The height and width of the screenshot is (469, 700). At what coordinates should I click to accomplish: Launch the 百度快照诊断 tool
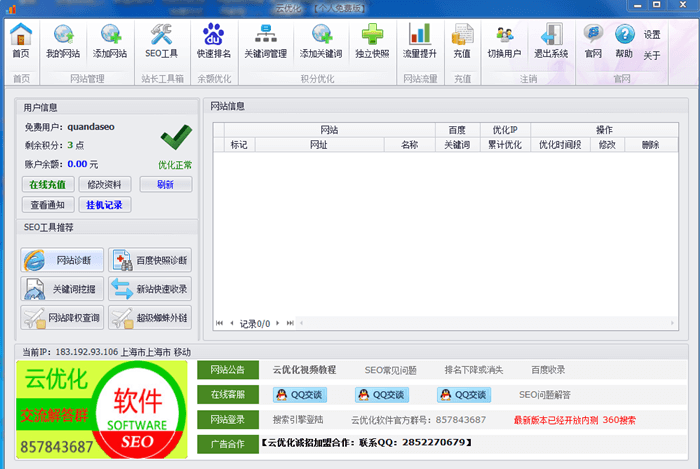click(150, 260)
